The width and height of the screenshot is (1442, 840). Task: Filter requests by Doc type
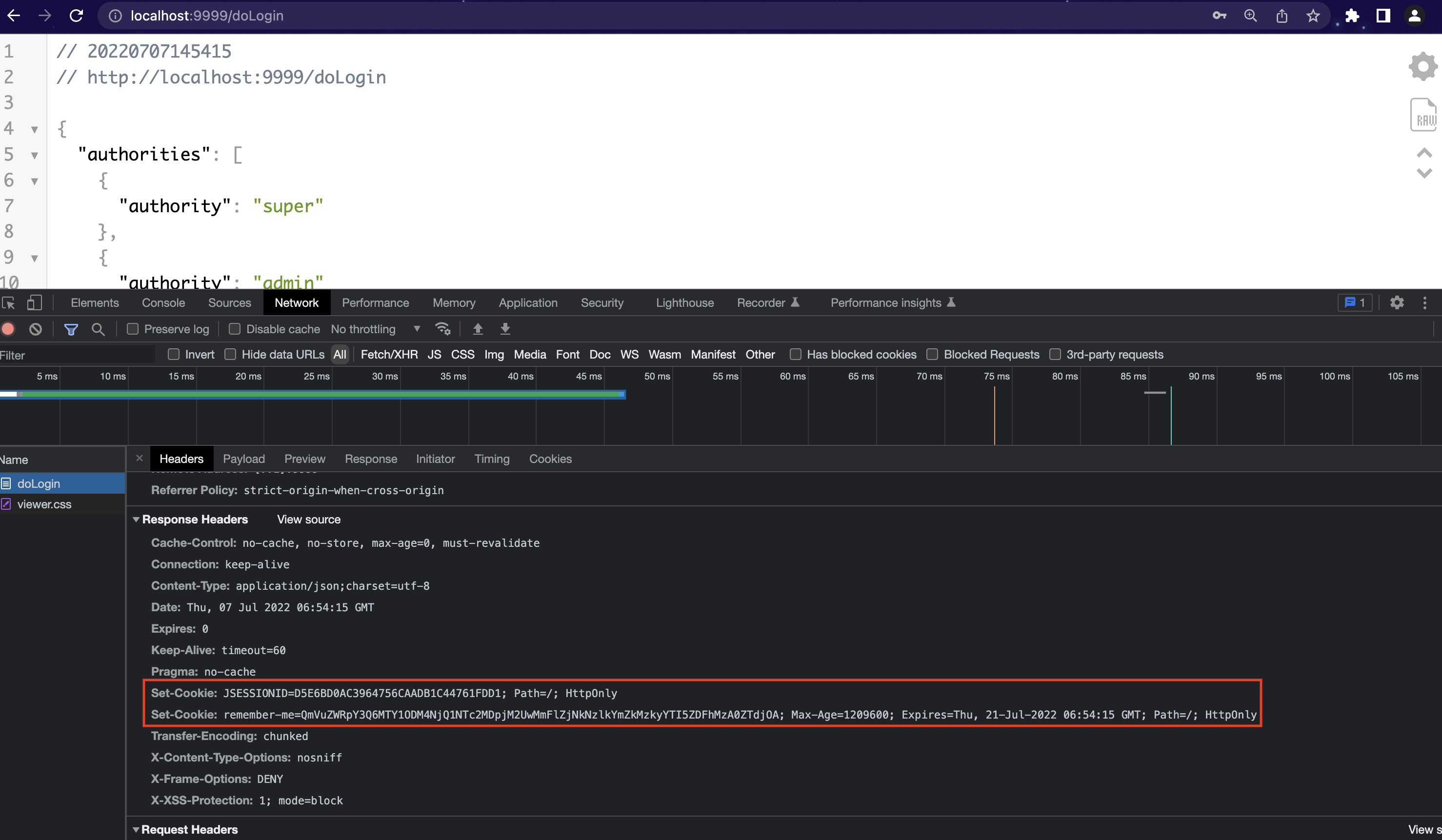point(600,354)
